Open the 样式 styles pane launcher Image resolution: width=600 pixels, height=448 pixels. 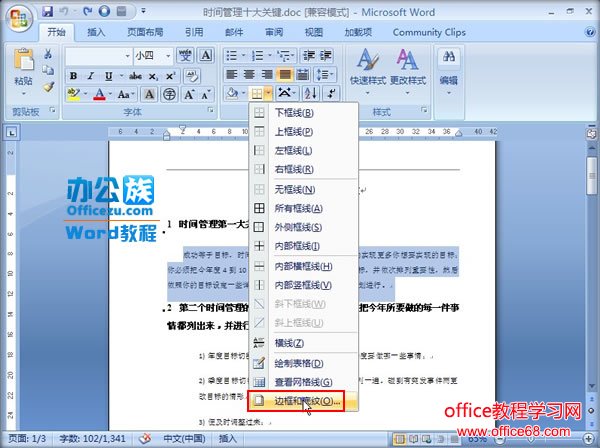pos(424,110)
